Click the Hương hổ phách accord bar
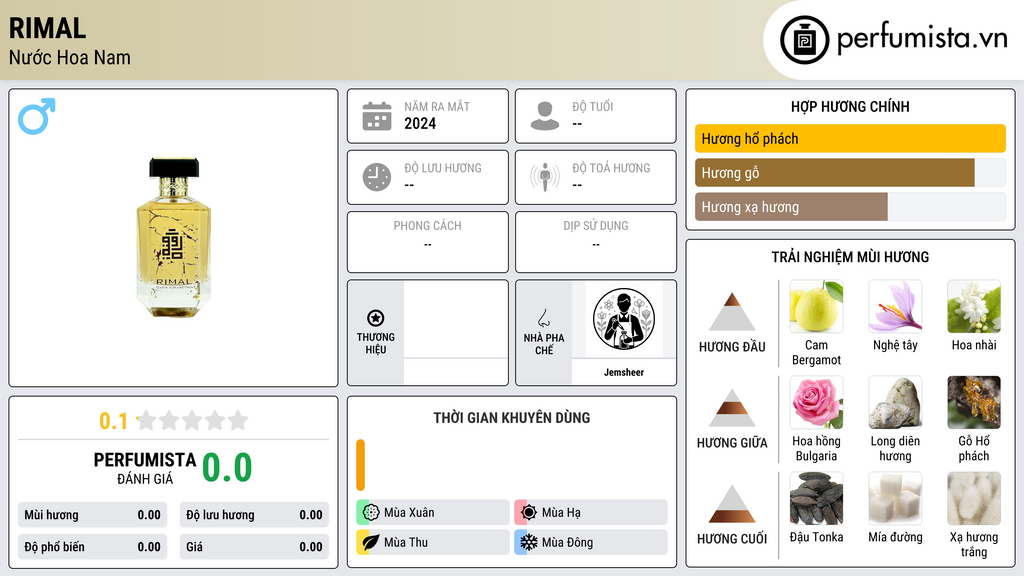The height and width of the screenshot is (576, 1024). click(850, 138)
